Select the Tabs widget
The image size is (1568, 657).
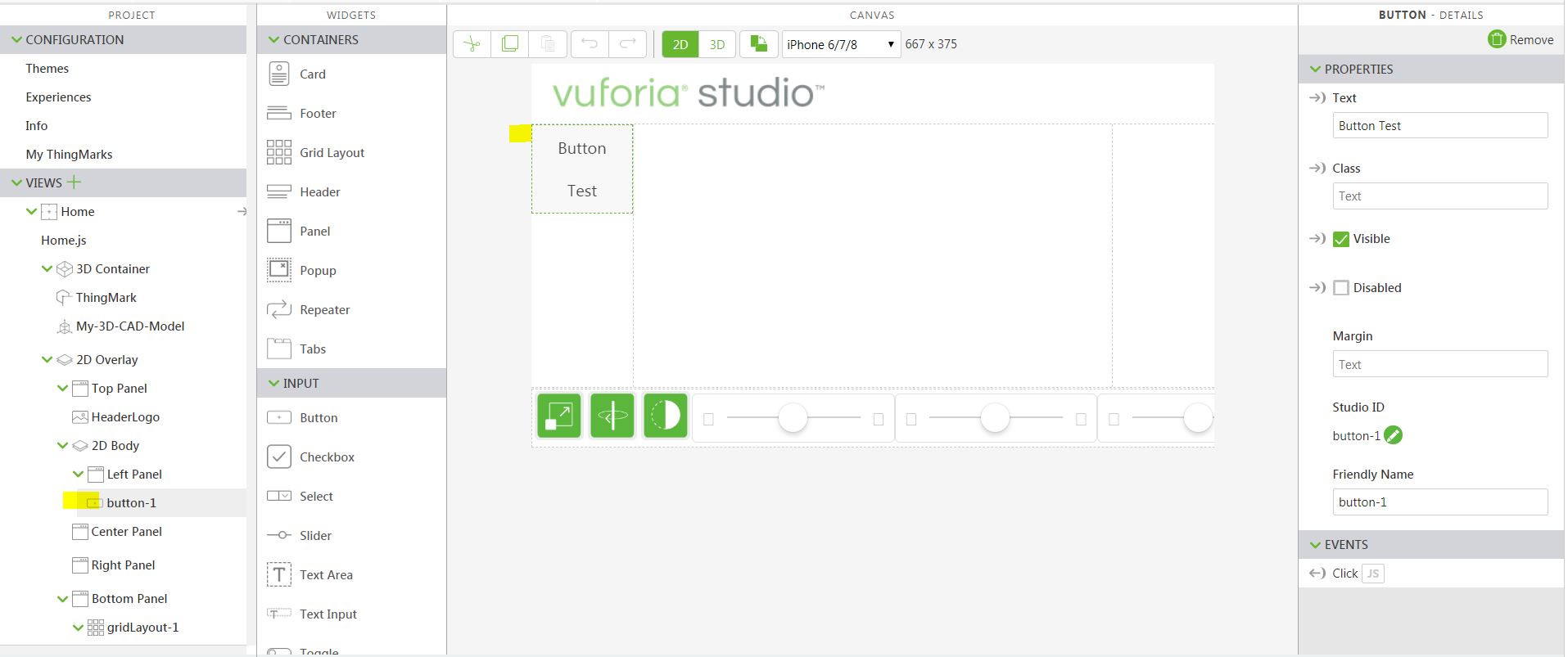point(296,349)
